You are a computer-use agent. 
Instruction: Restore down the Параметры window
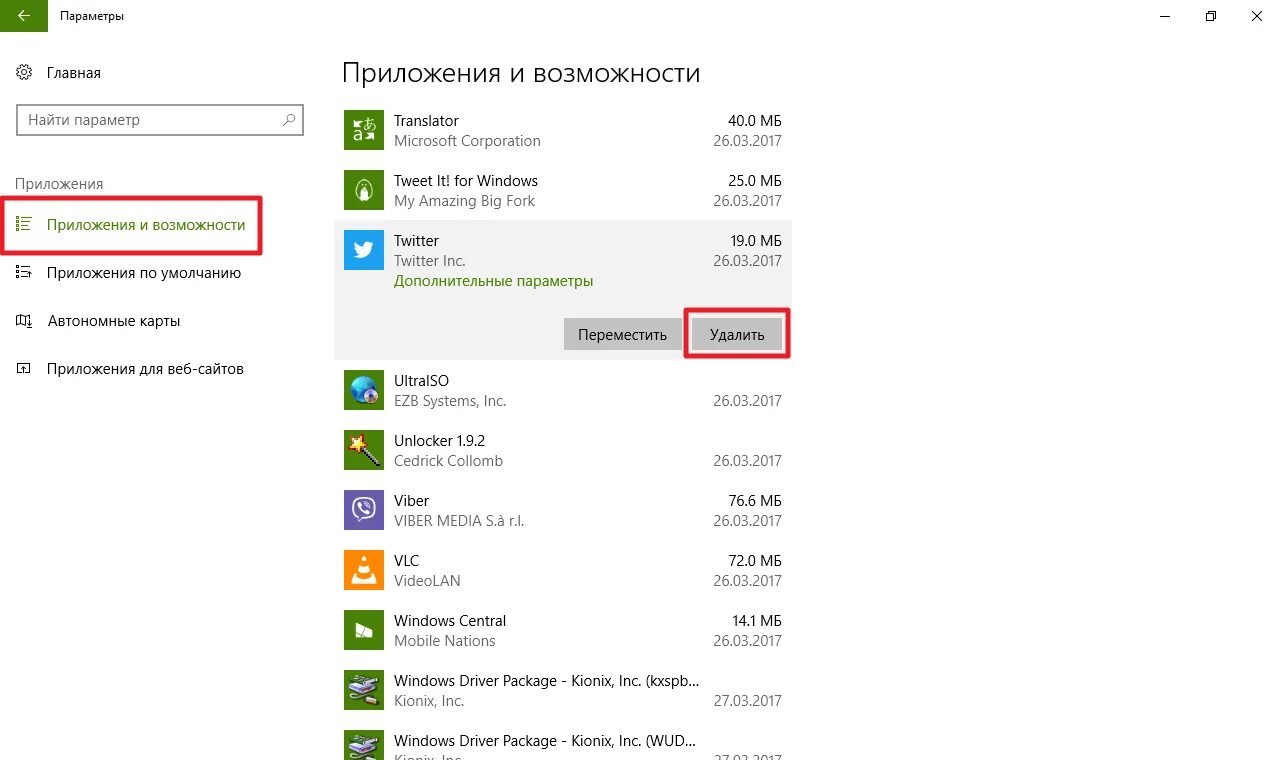coord(1211,16)
